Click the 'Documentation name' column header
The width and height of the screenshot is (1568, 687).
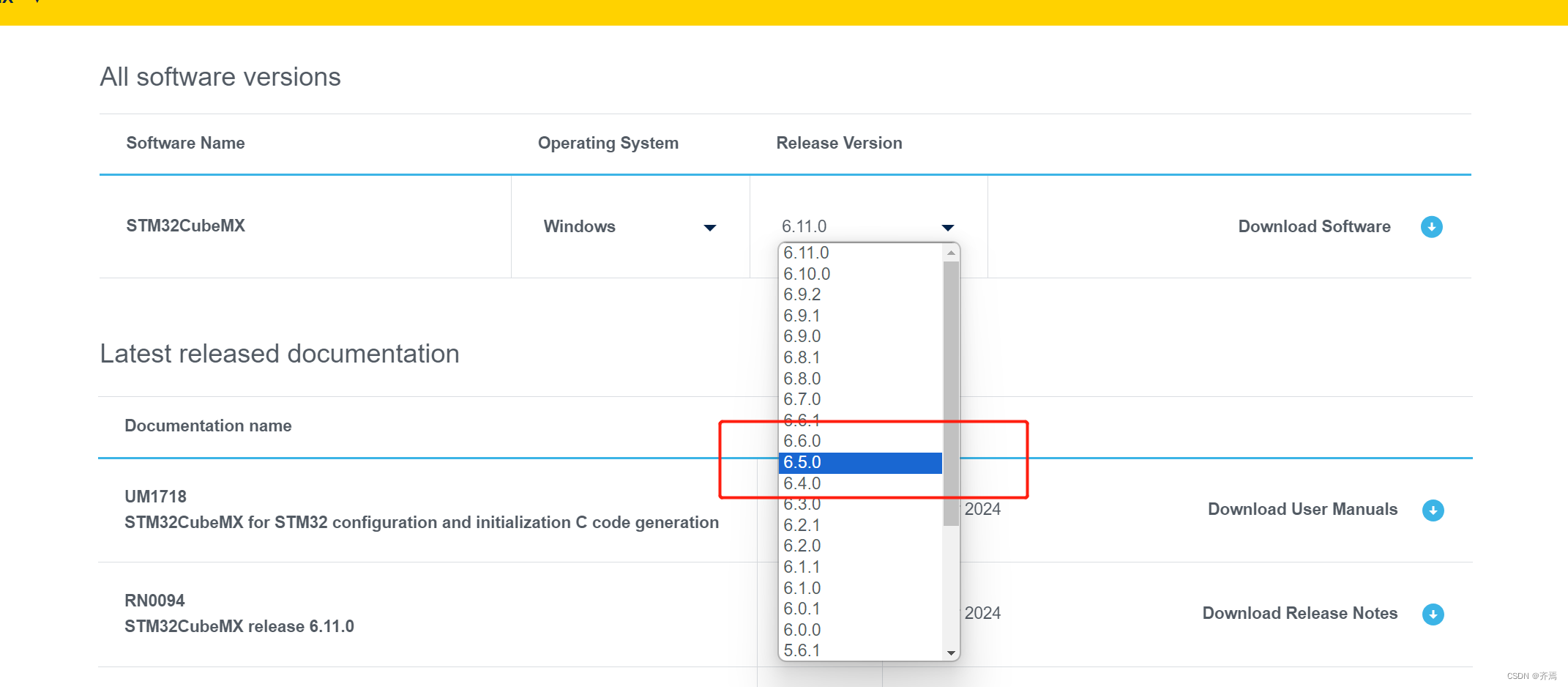(x=208, y=426)
